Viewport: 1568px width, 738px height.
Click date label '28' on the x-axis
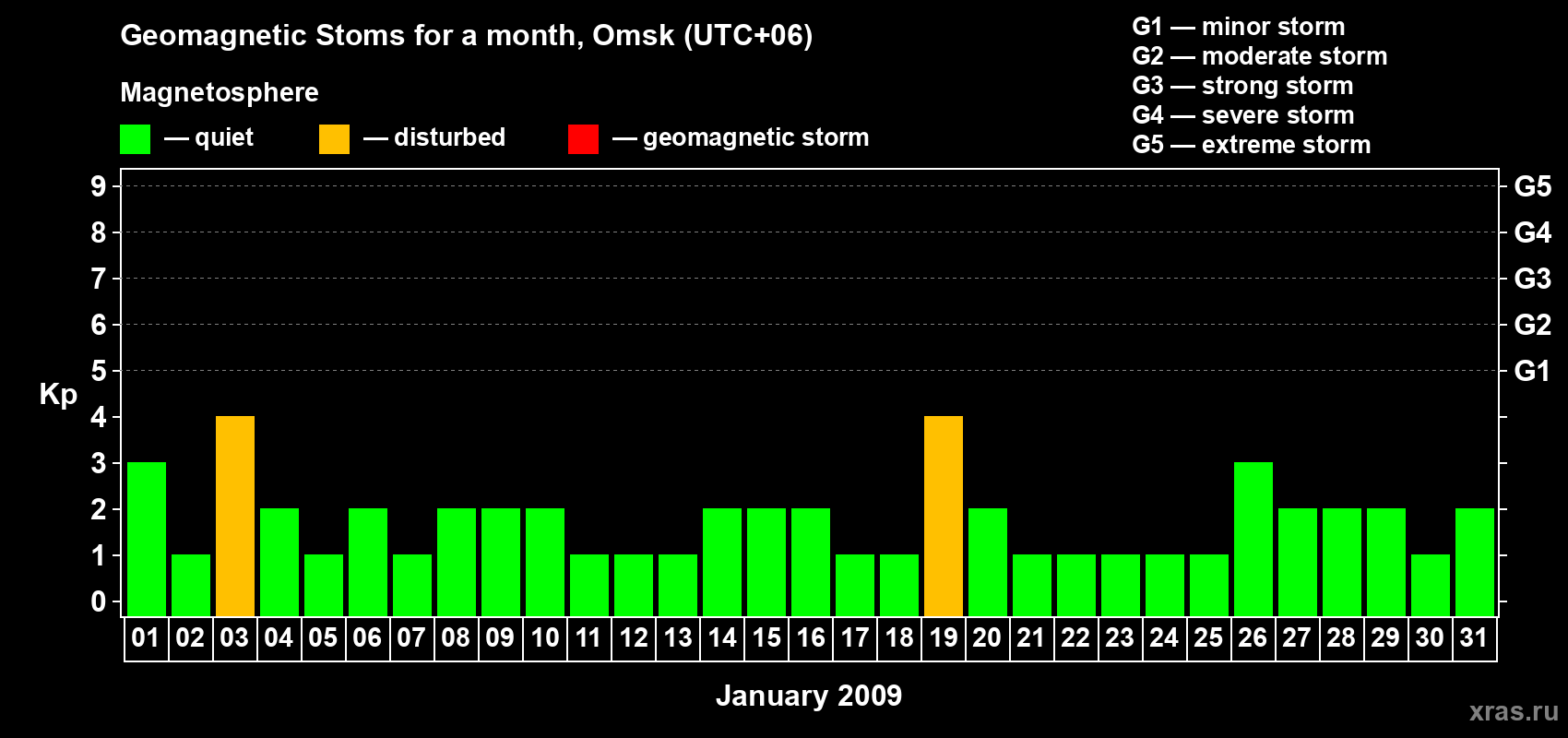pos(1341,638)
